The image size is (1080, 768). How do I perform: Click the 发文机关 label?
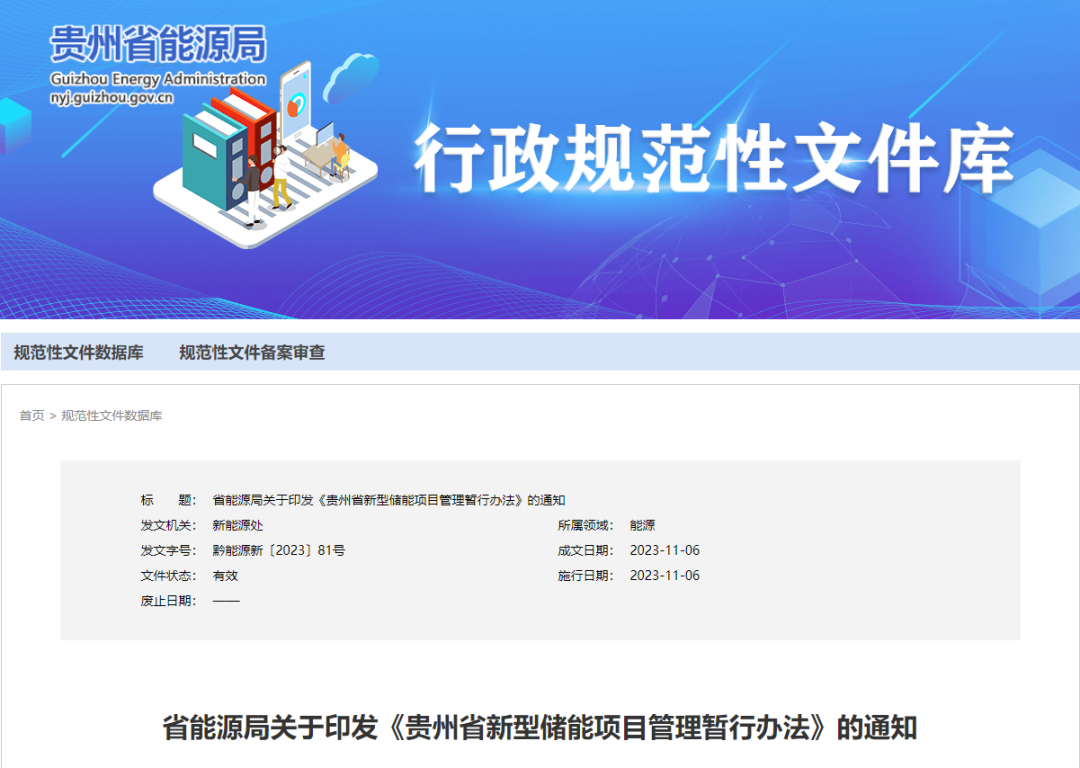[168, 526]
